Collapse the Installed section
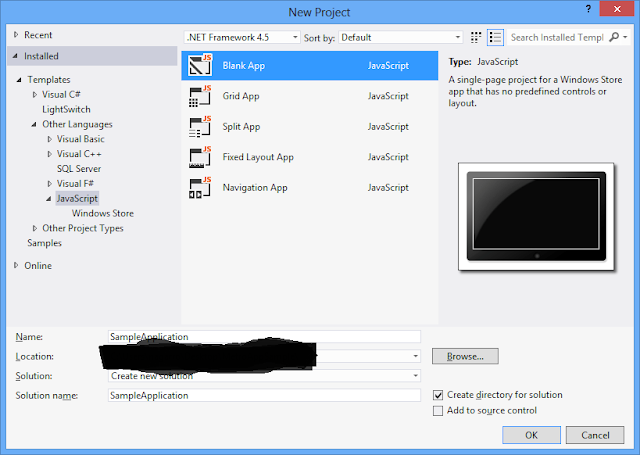The image size is (640, 455). (x=16, y=56)
